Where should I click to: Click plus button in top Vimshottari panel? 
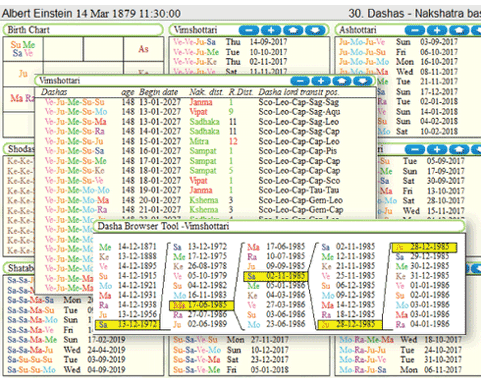point(271,30)
